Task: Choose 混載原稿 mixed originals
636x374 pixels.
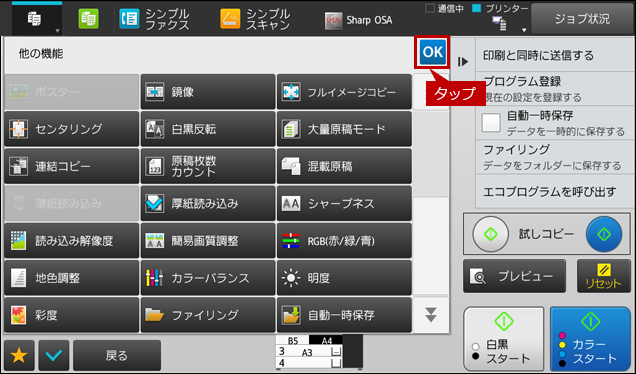Action: pyautogui.click(x=344, y=166)
